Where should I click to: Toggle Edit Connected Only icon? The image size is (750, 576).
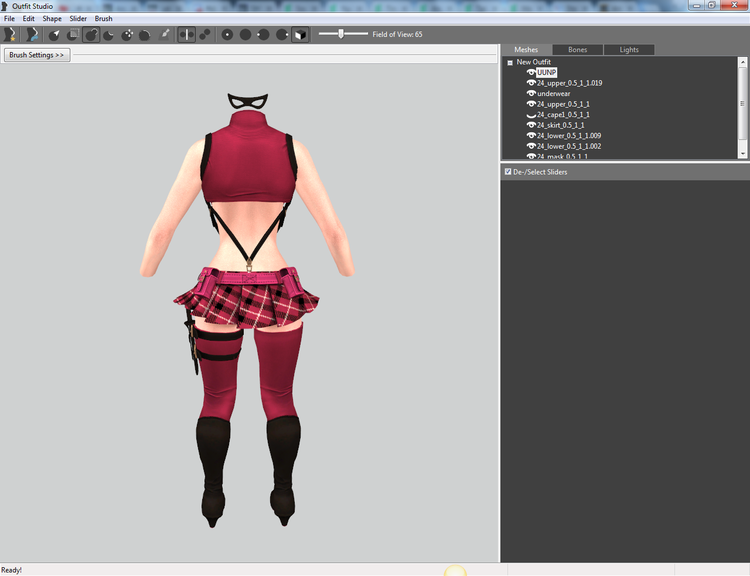(205, 34)
